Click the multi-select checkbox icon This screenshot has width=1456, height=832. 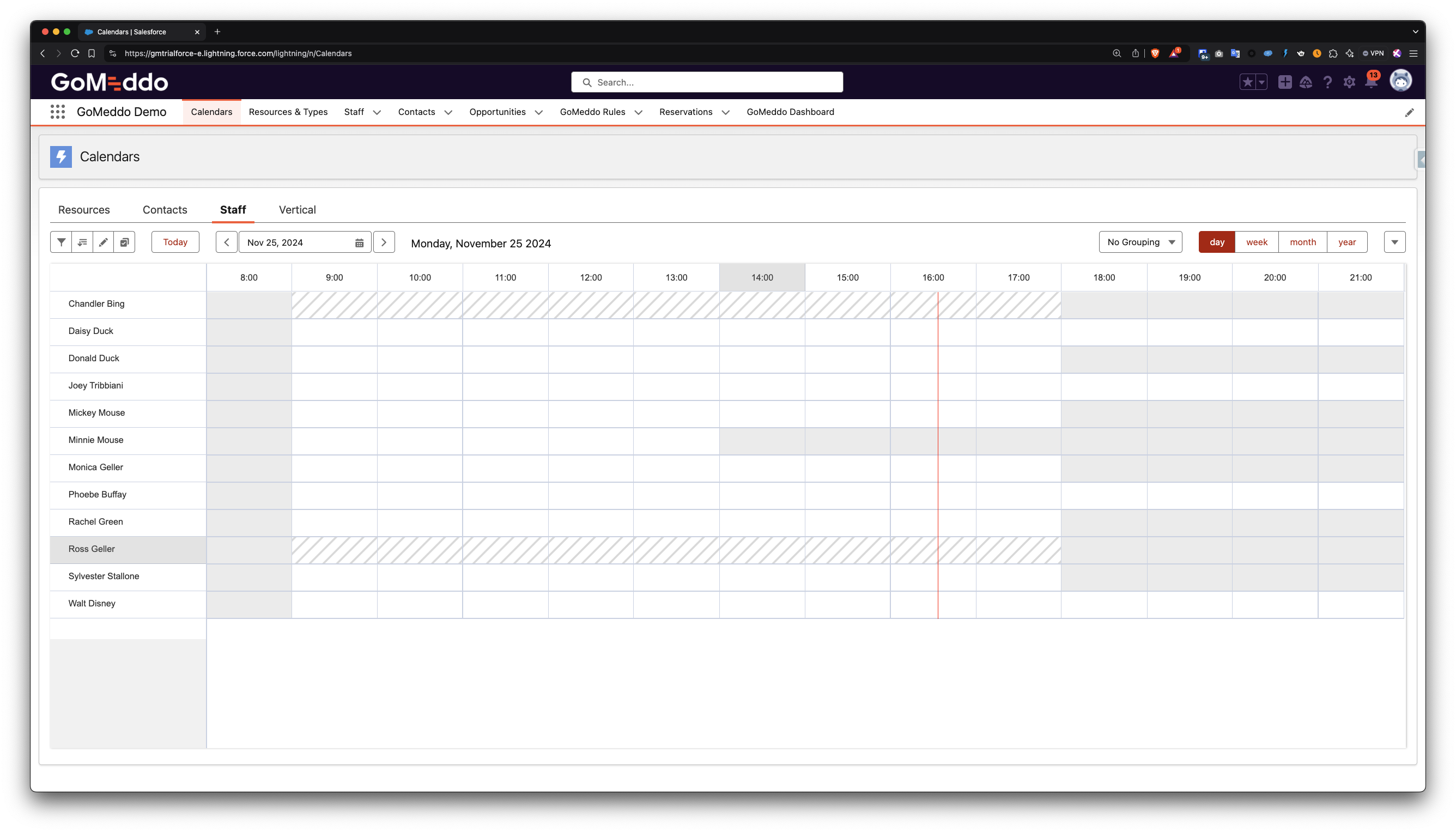[125, 242]
